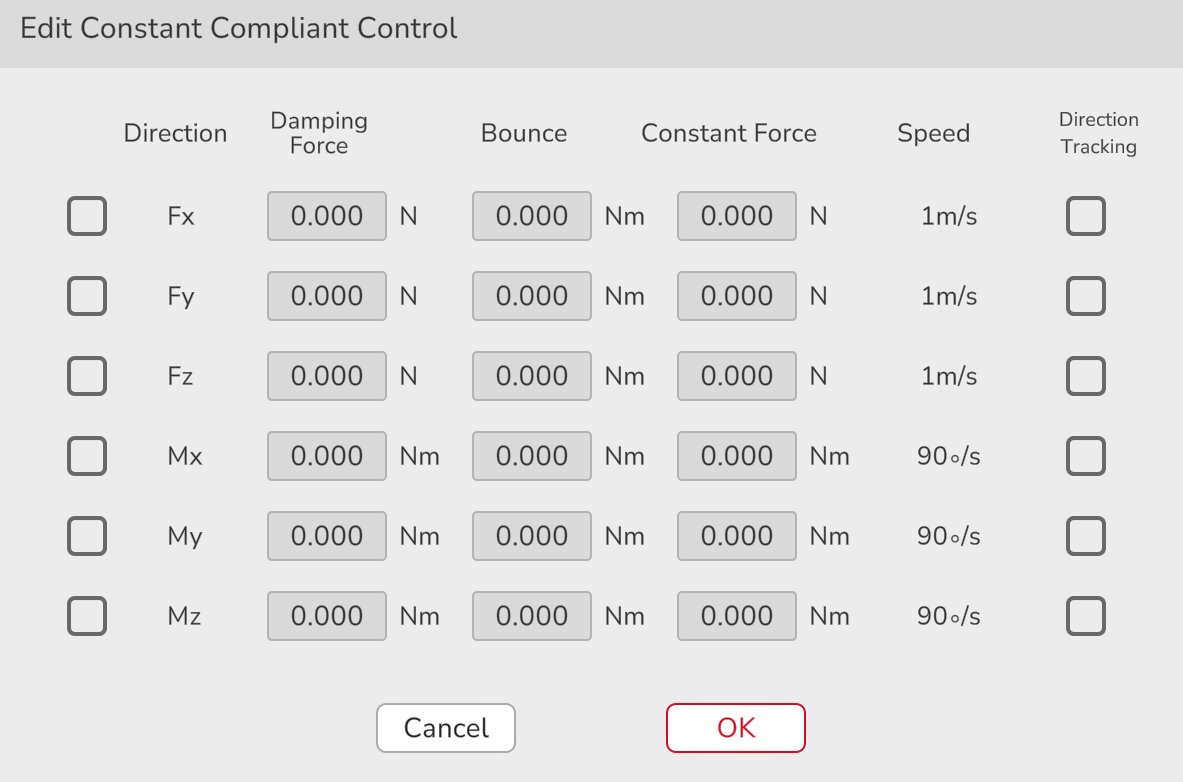Check the My direction checkbox
Image resolution: width=1183 pixels, height=782 pixels.
(x=87, y=536)
